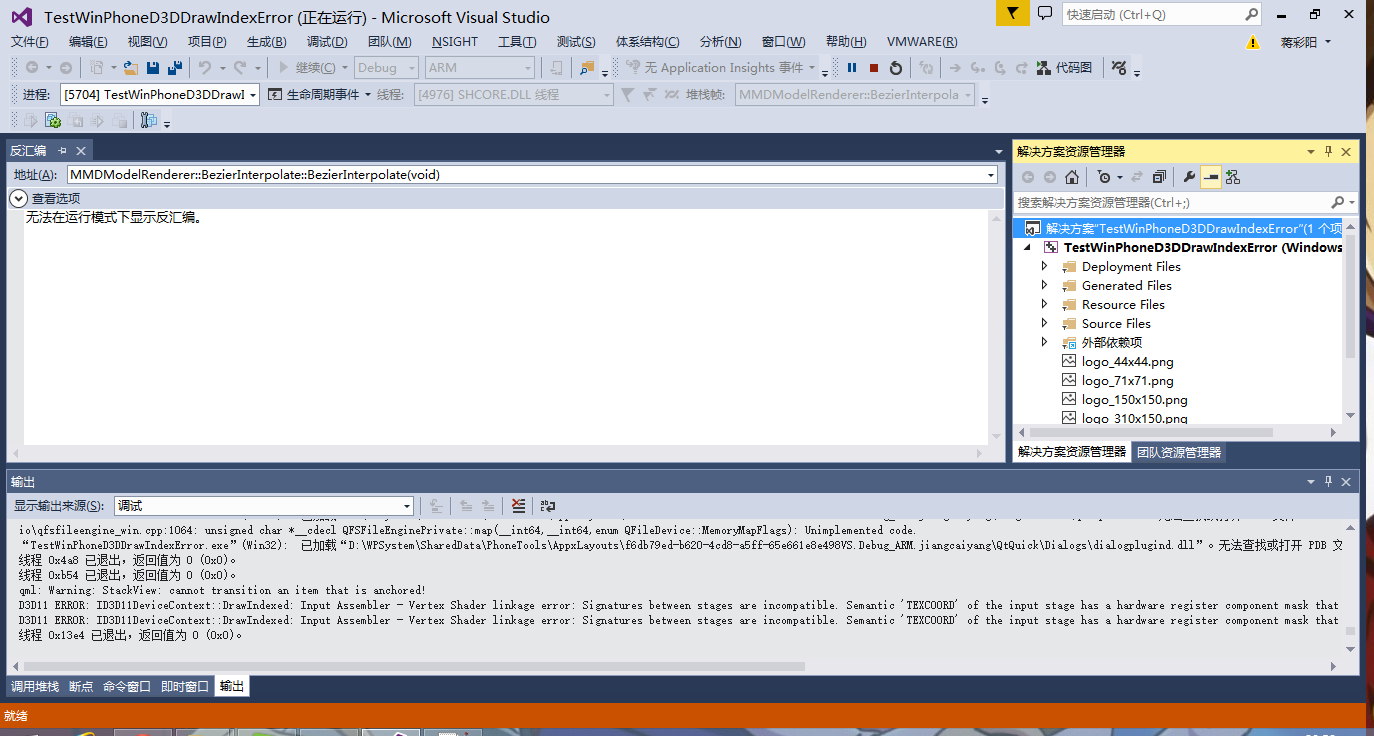Toggle word wrap in the Output window
Image resolution: width=1374 pixels, height=736 pixels.
pyautogui.click(x=548, y=506)
